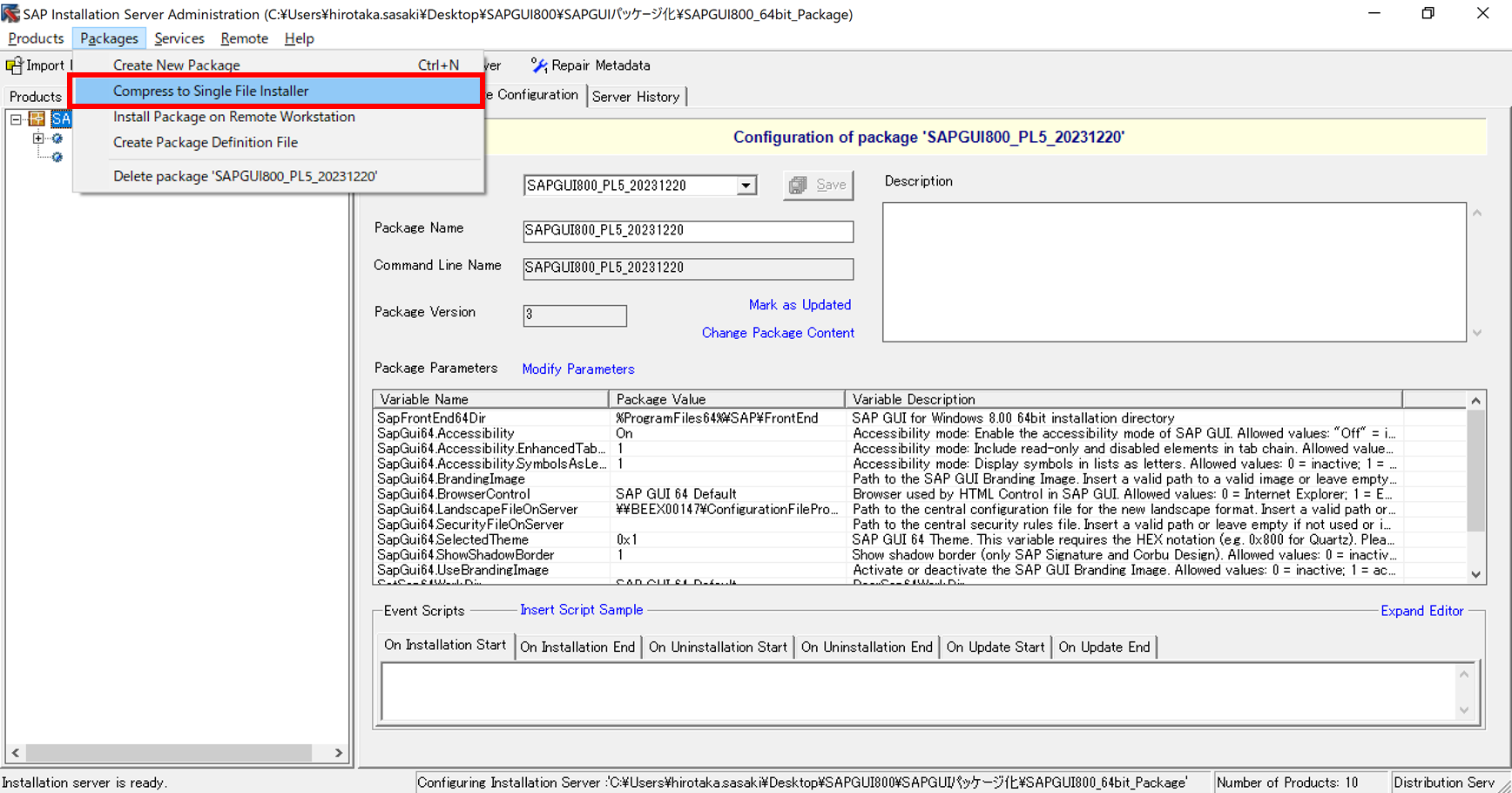Choose Compress to Single File Installer

click(279, 91)
